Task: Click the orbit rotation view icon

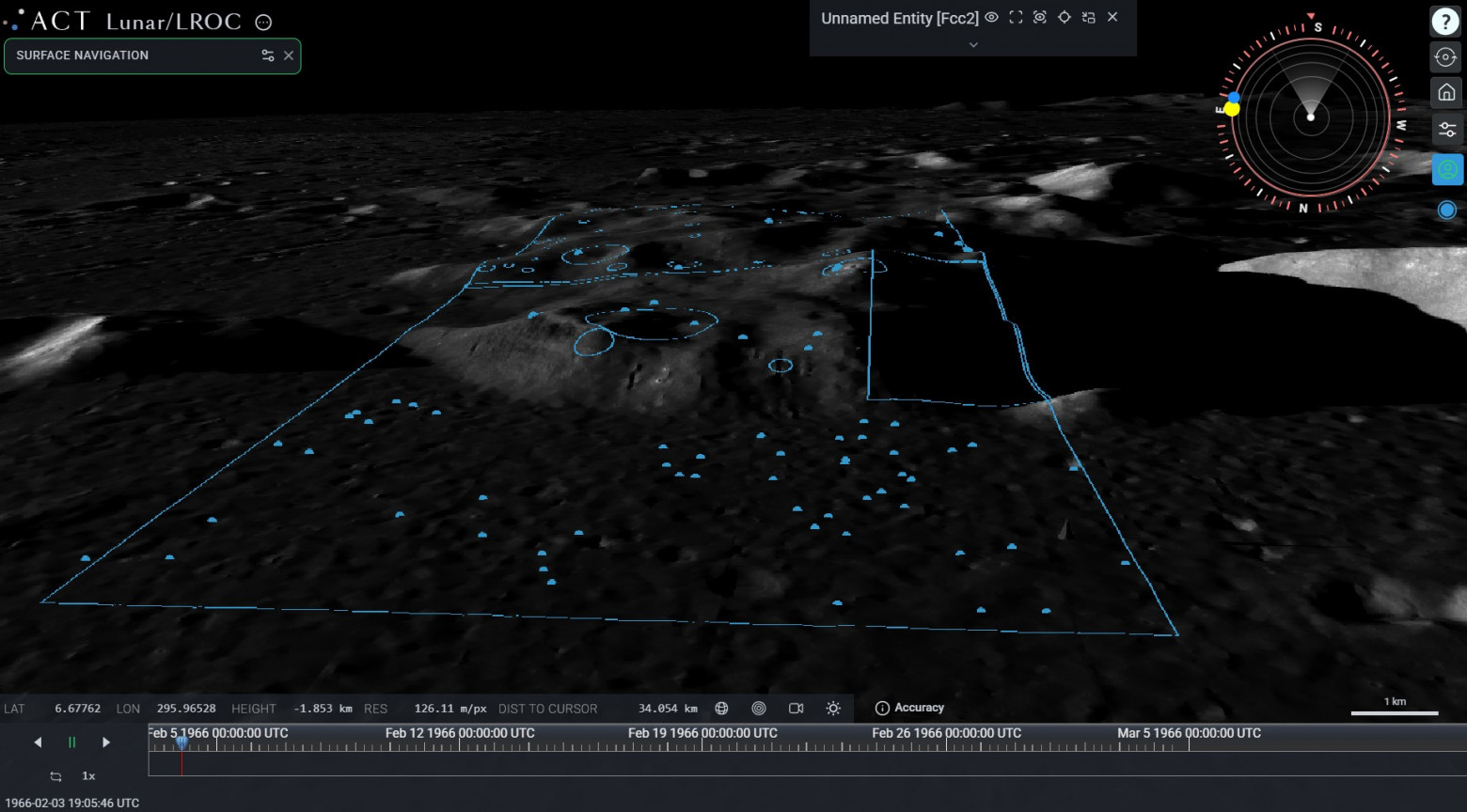Action: (1446, 57)
